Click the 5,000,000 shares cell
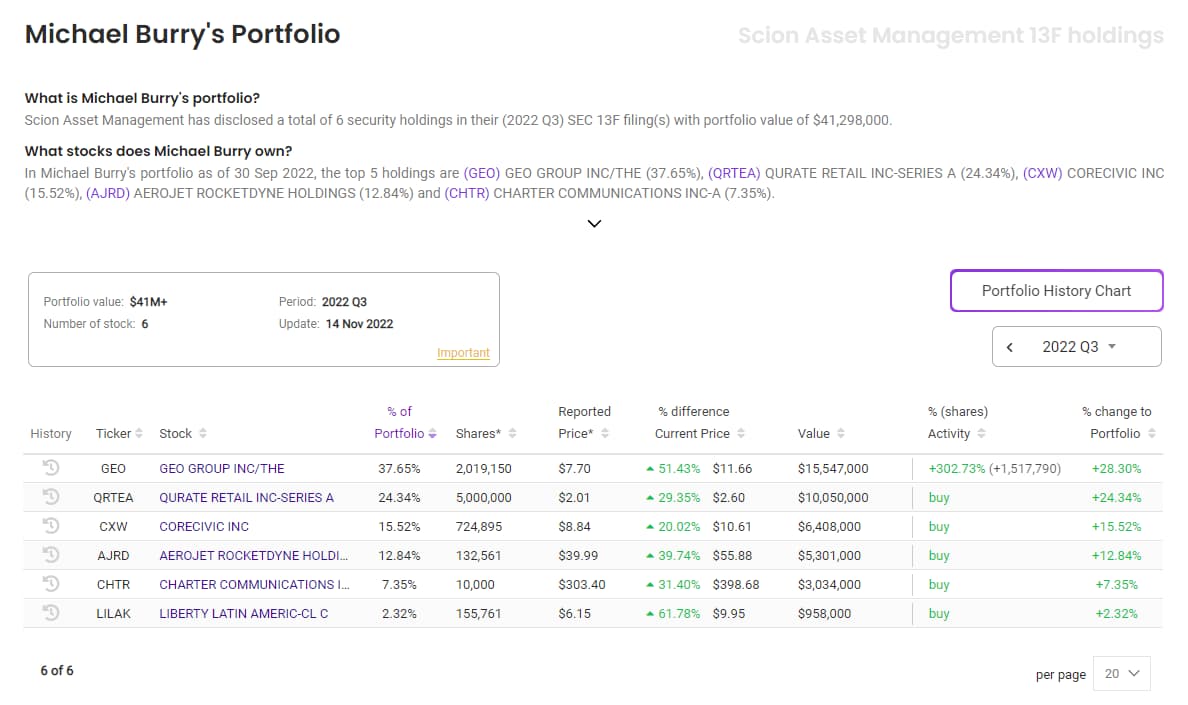1188x705 pixels. click(483, 498)
